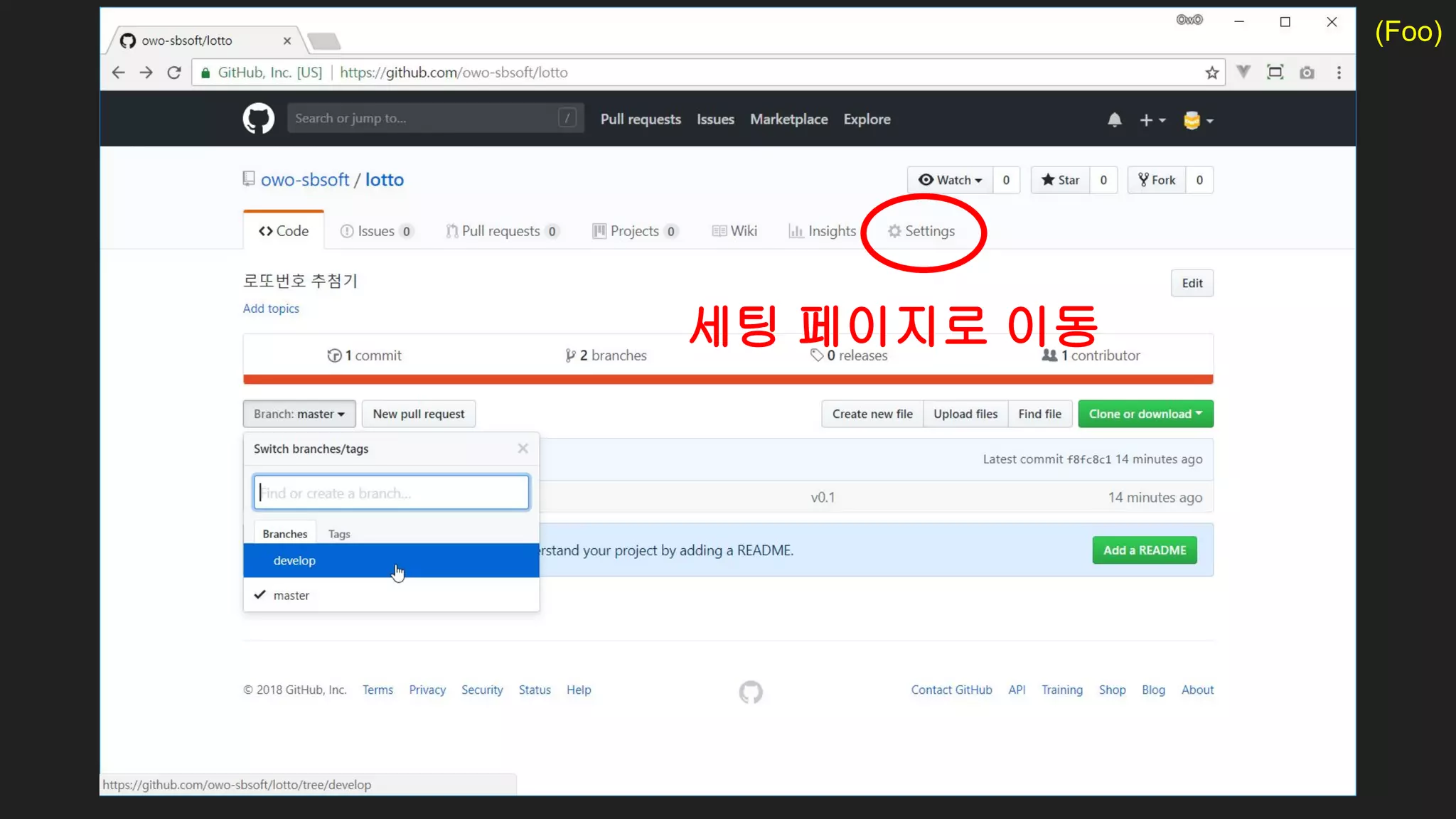Image resolution: width=1456 pixels, height=819 pixels.
Task: Click the commit hash f8fc8c1
Action: (1088, 459)
